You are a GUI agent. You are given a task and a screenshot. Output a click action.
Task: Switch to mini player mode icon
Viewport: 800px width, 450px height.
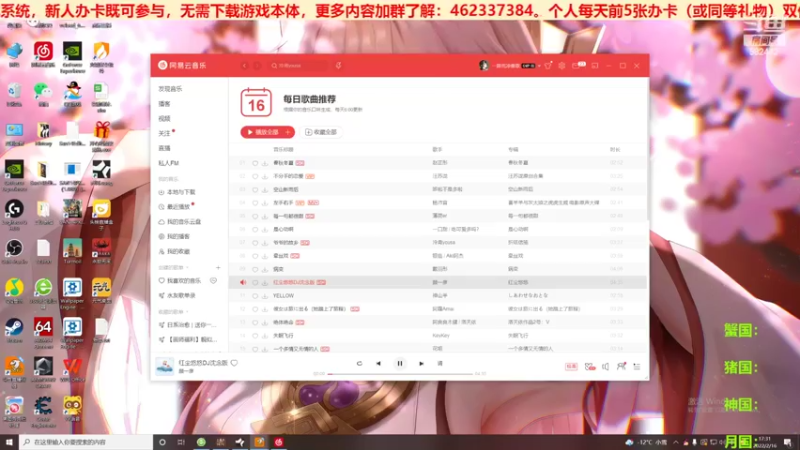pos(595,66)
